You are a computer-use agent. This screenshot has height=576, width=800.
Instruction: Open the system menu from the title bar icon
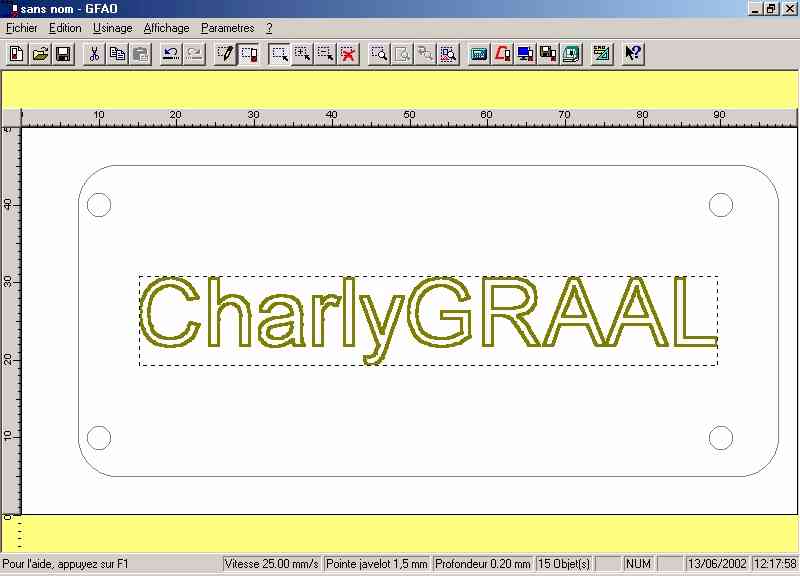13,9
